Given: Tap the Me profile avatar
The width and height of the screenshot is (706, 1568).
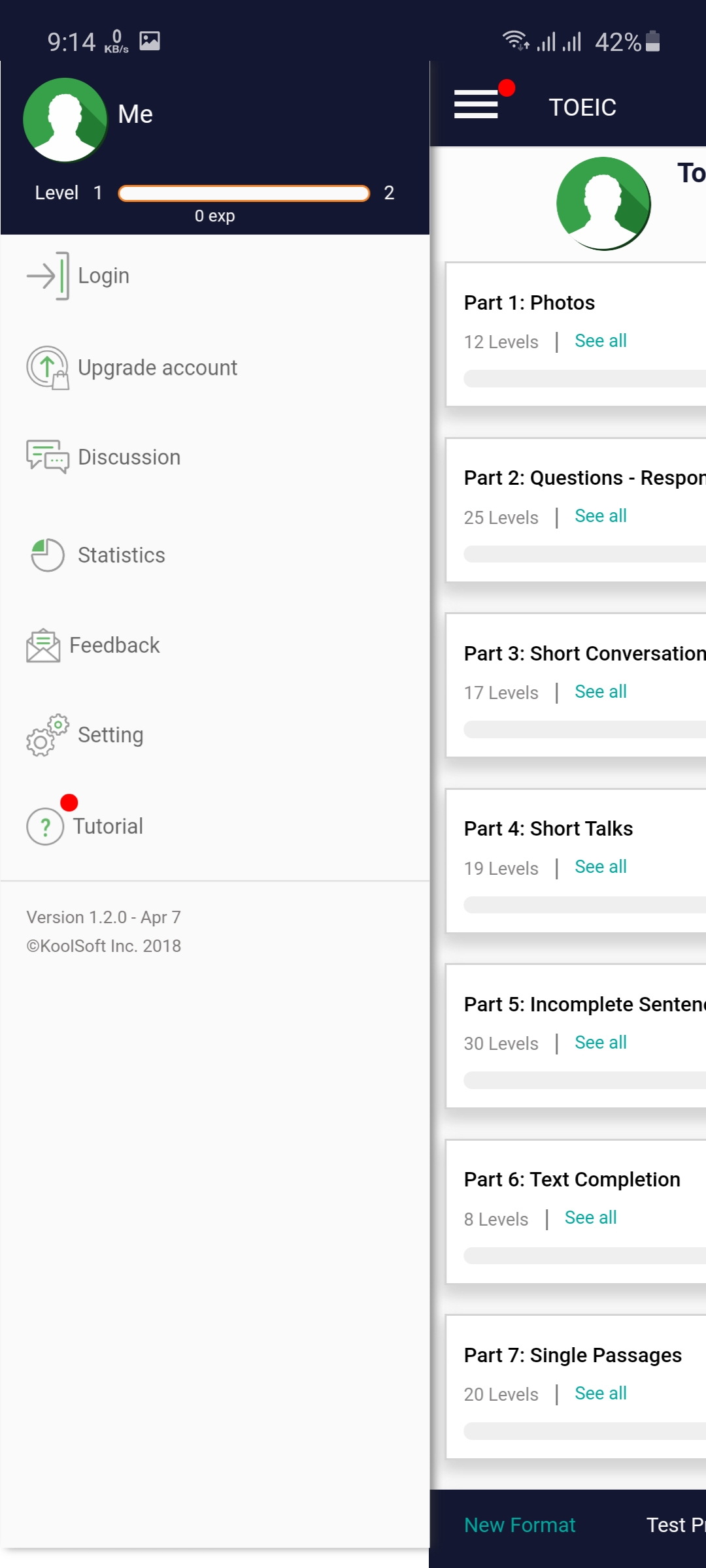Looking at the screenshot, I should [65, 120].
